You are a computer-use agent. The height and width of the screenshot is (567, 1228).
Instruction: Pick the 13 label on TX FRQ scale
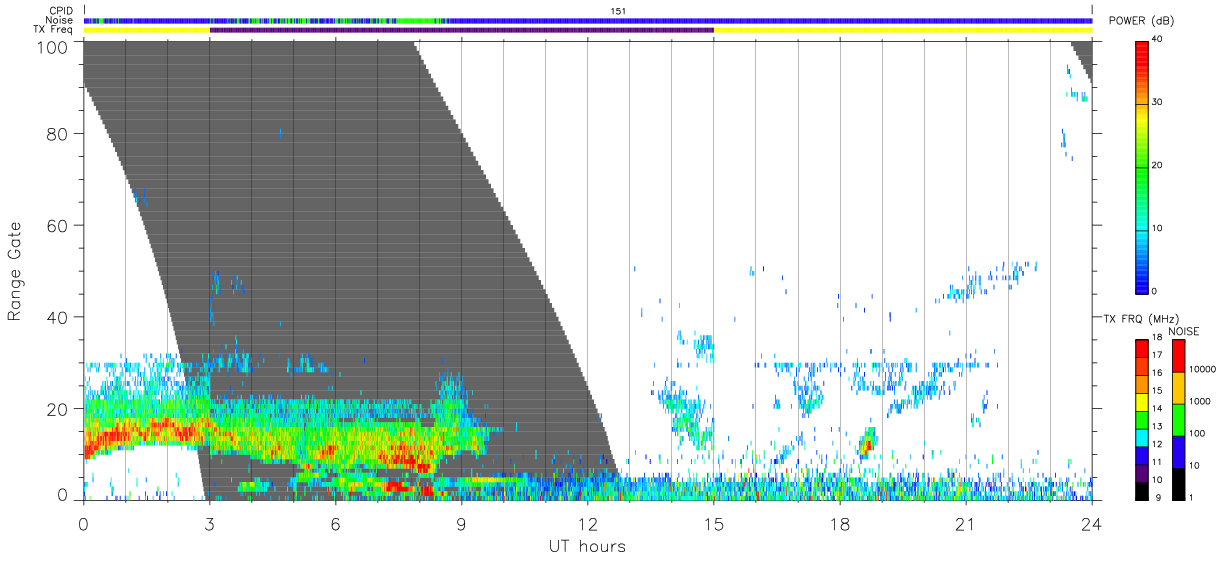click(1157, 426)
